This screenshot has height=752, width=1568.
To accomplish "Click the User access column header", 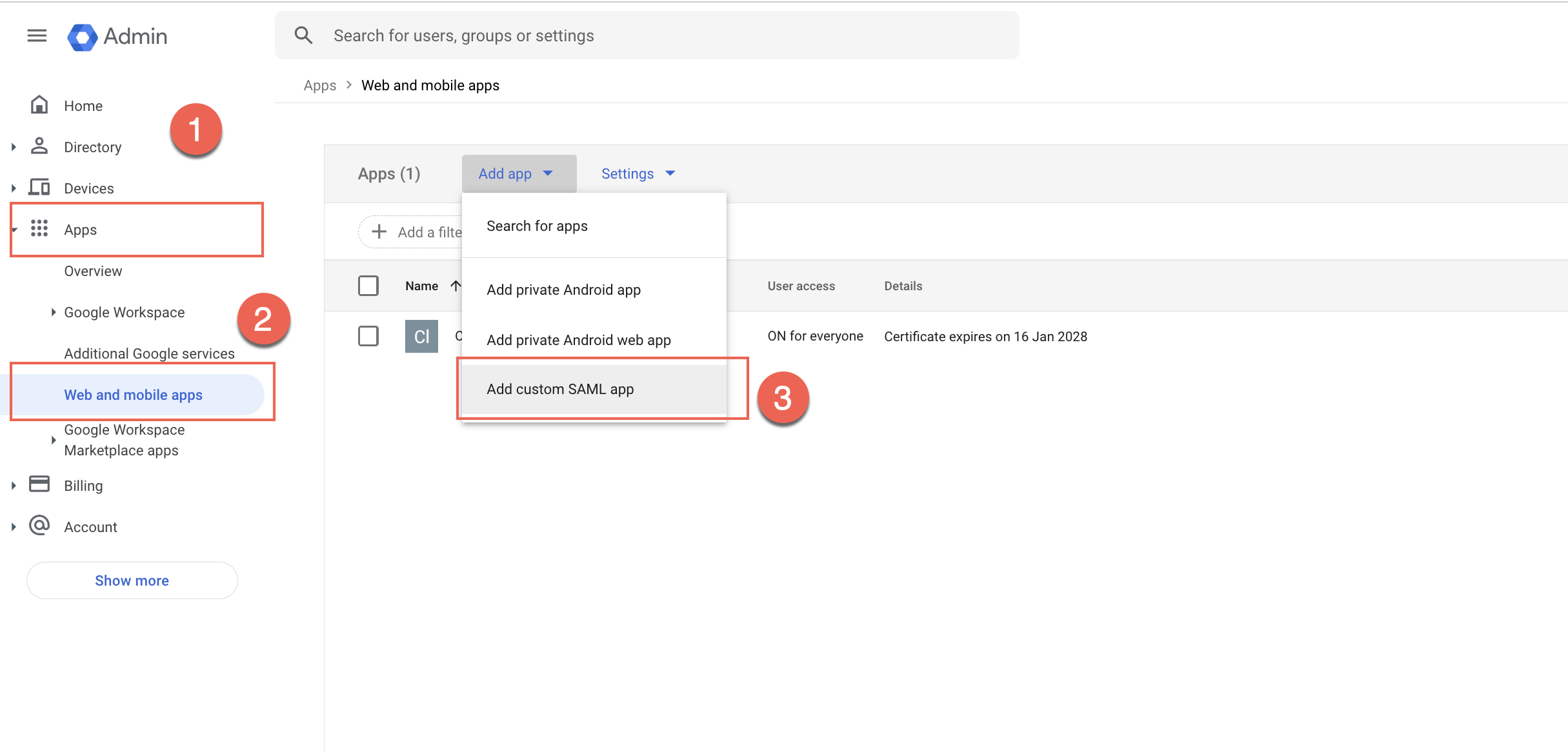I will 801,286.
